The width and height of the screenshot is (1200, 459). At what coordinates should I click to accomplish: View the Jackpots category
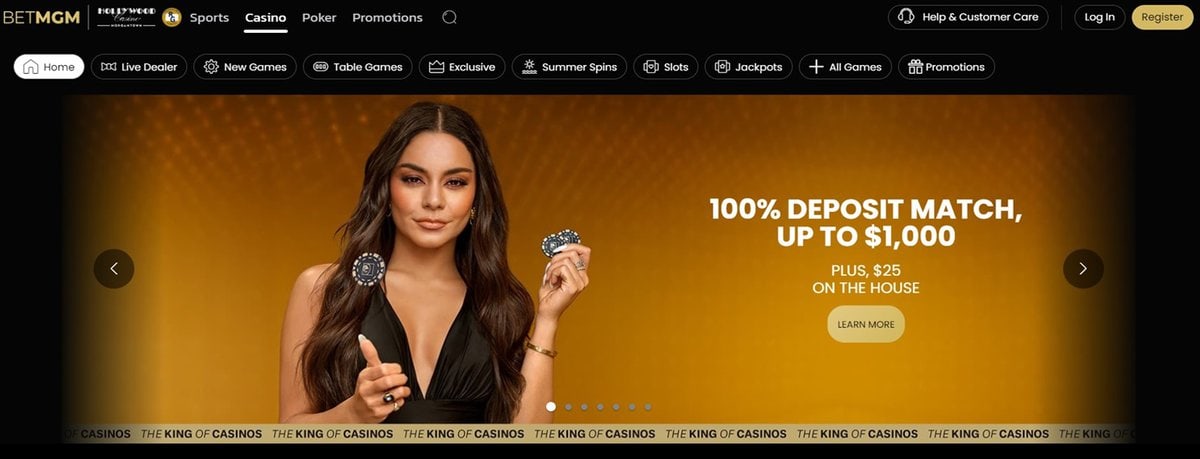pyautogui.click(x=749, y=67)
